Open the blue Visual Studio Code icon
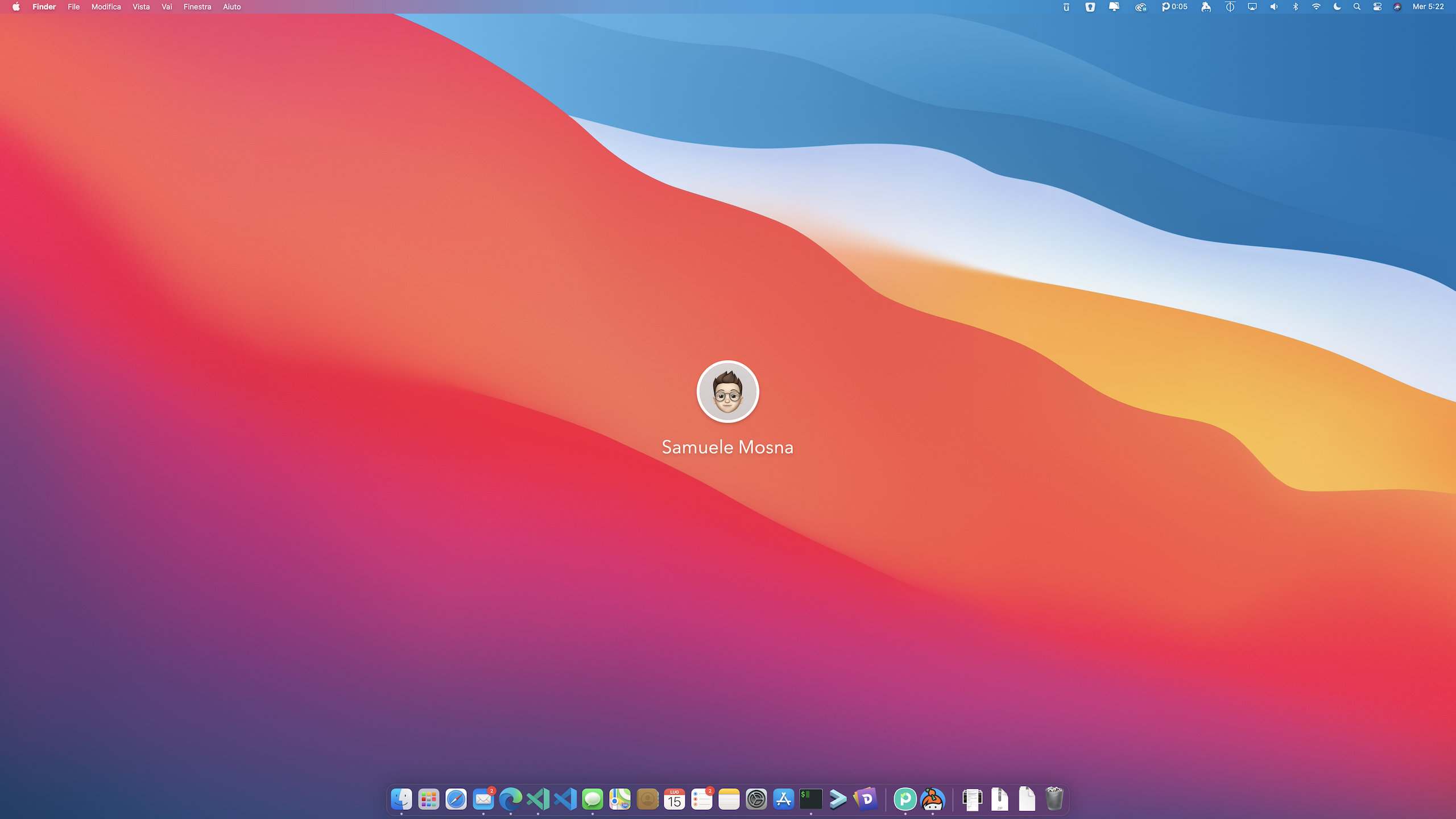The image size is (1456, 819). point(565,799)
